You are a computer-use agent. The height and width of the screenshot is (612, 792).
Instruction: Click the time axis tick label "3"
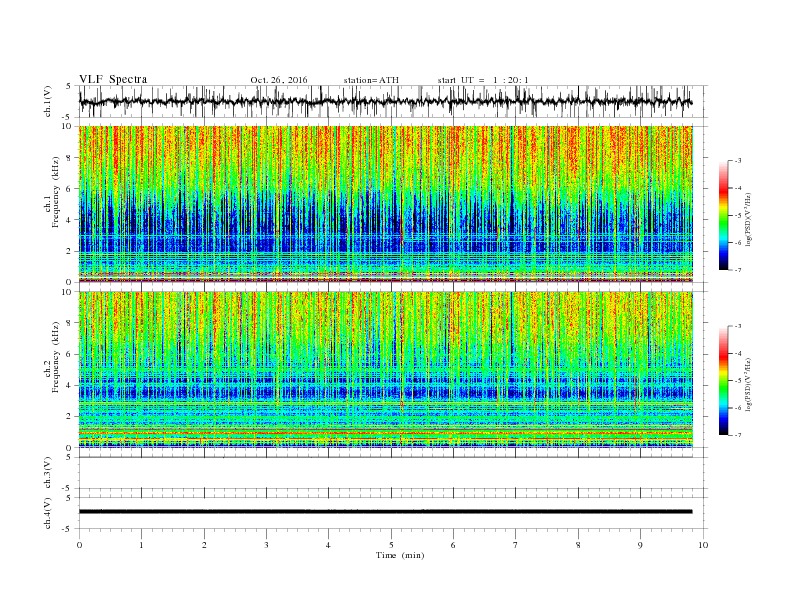pos(266,545)
